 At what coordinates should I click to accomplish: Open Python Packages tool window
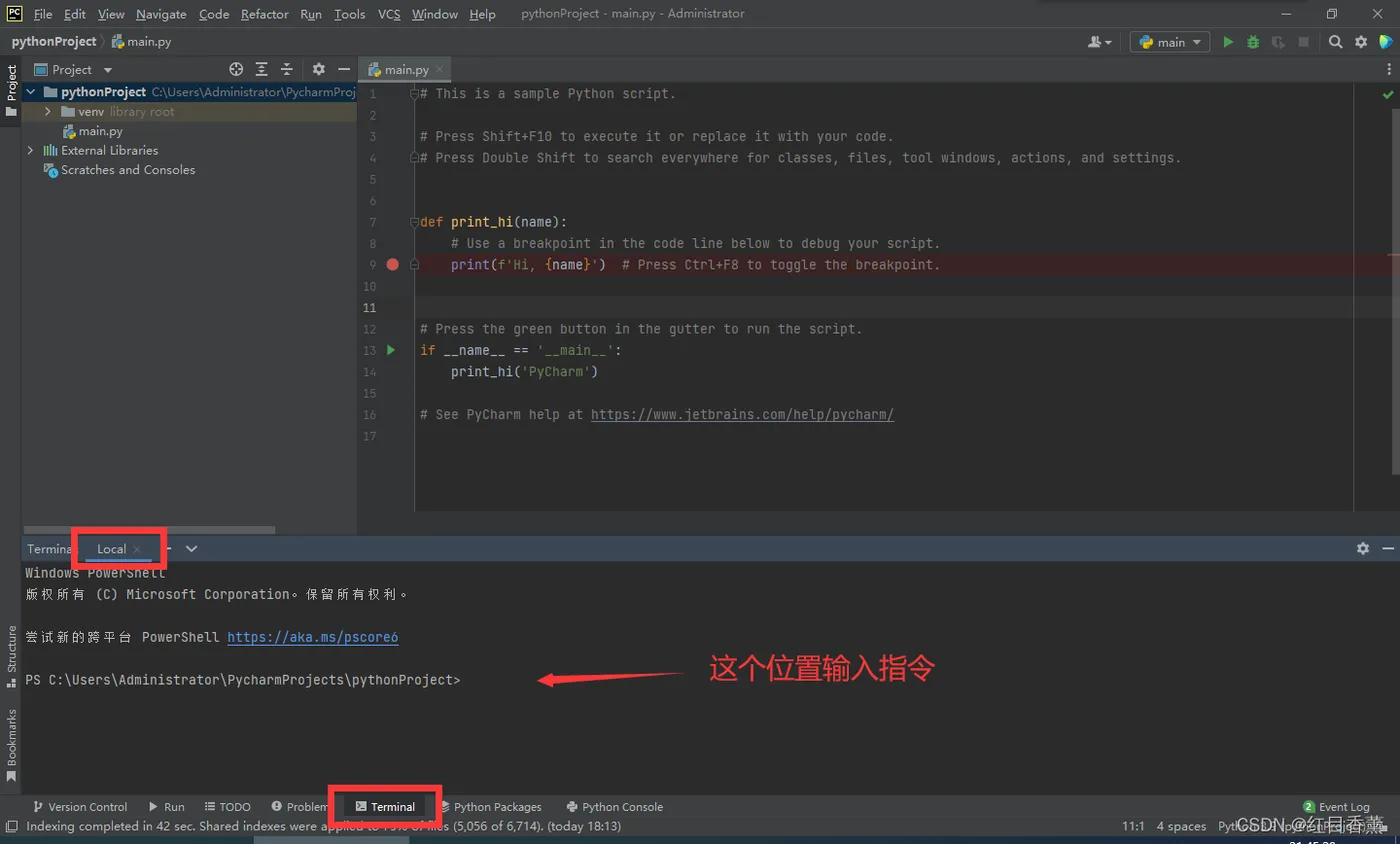coord(490,807)
